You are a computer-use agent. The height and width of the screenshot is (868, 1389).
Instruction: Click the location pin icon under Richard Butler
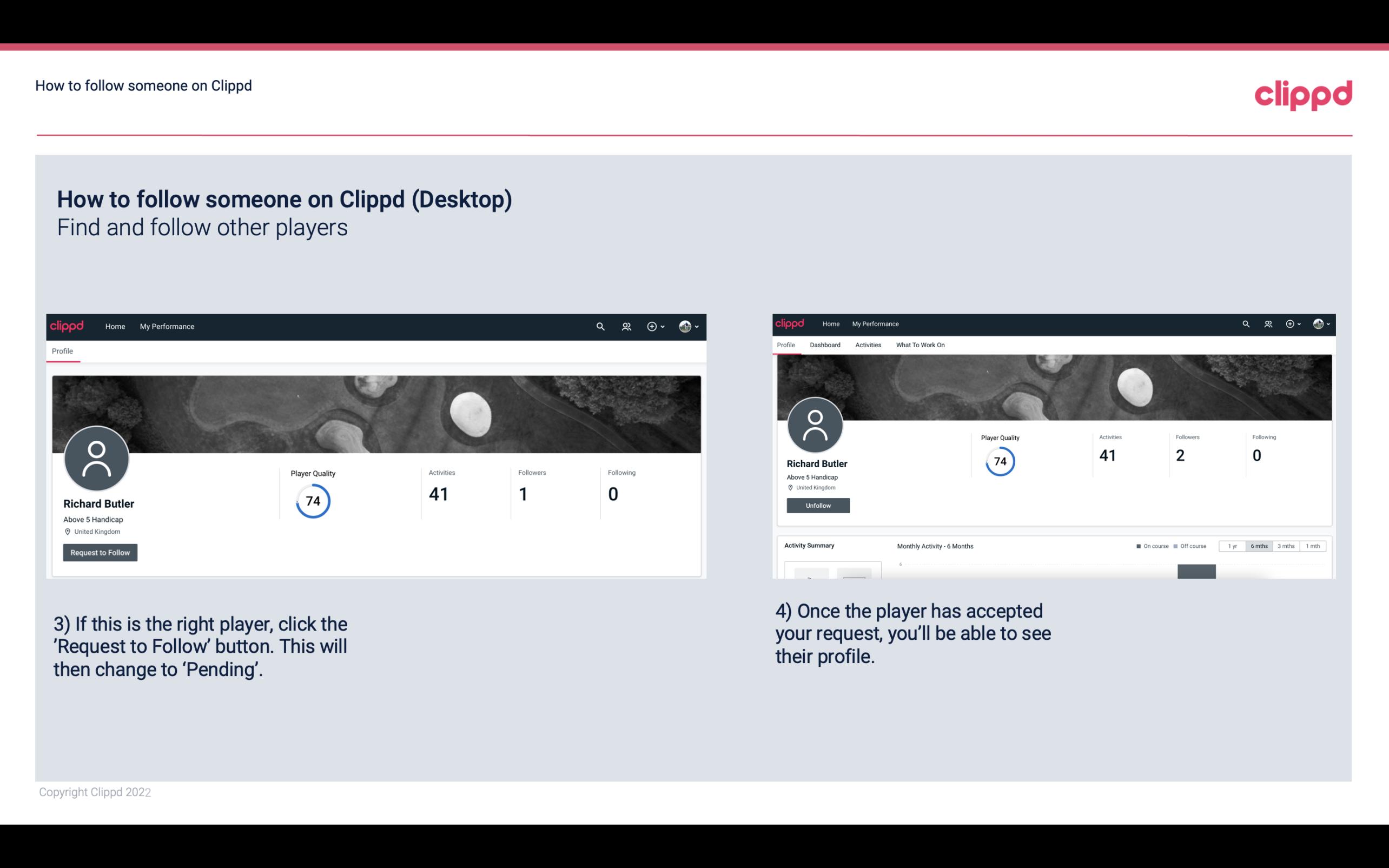[x=67, y=531]
